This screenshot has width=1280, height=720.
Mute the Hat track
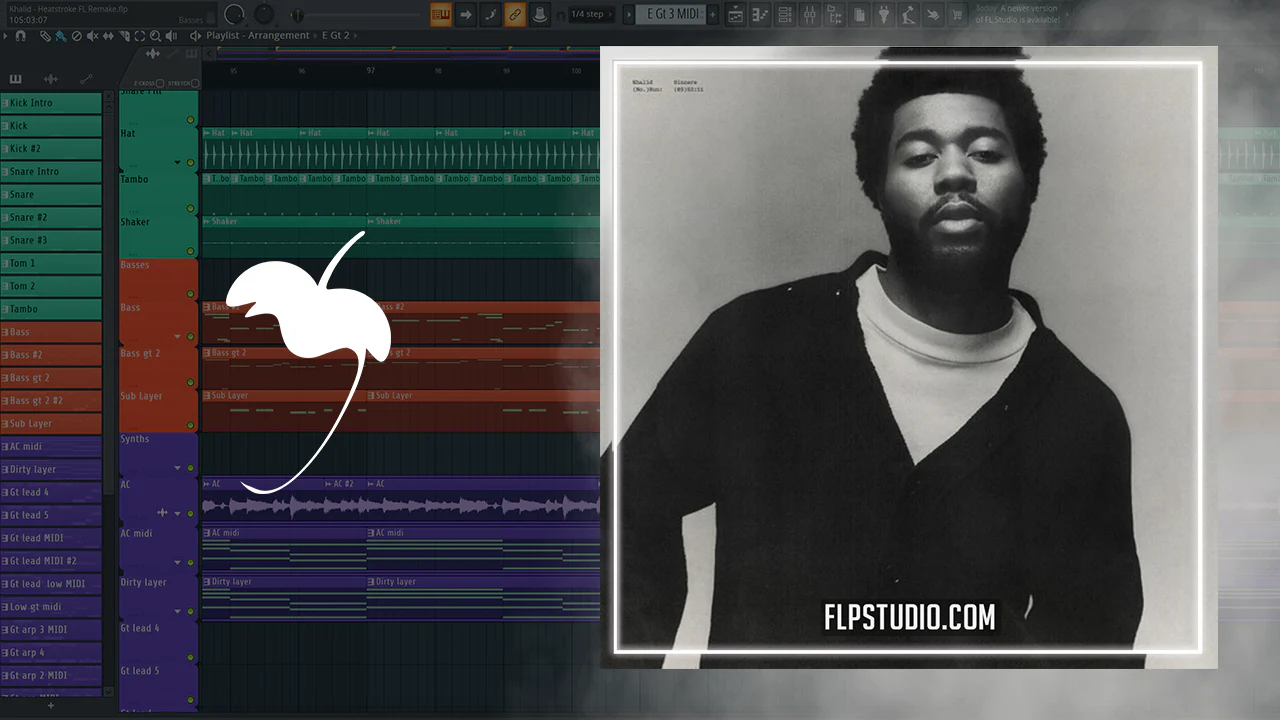[190, 162]
